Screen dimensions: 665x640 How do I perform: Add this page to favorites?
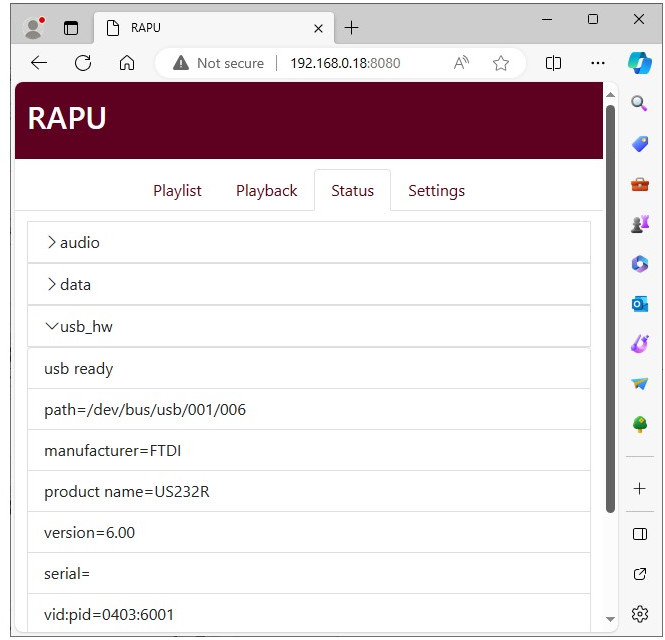(x=501, y=63)
